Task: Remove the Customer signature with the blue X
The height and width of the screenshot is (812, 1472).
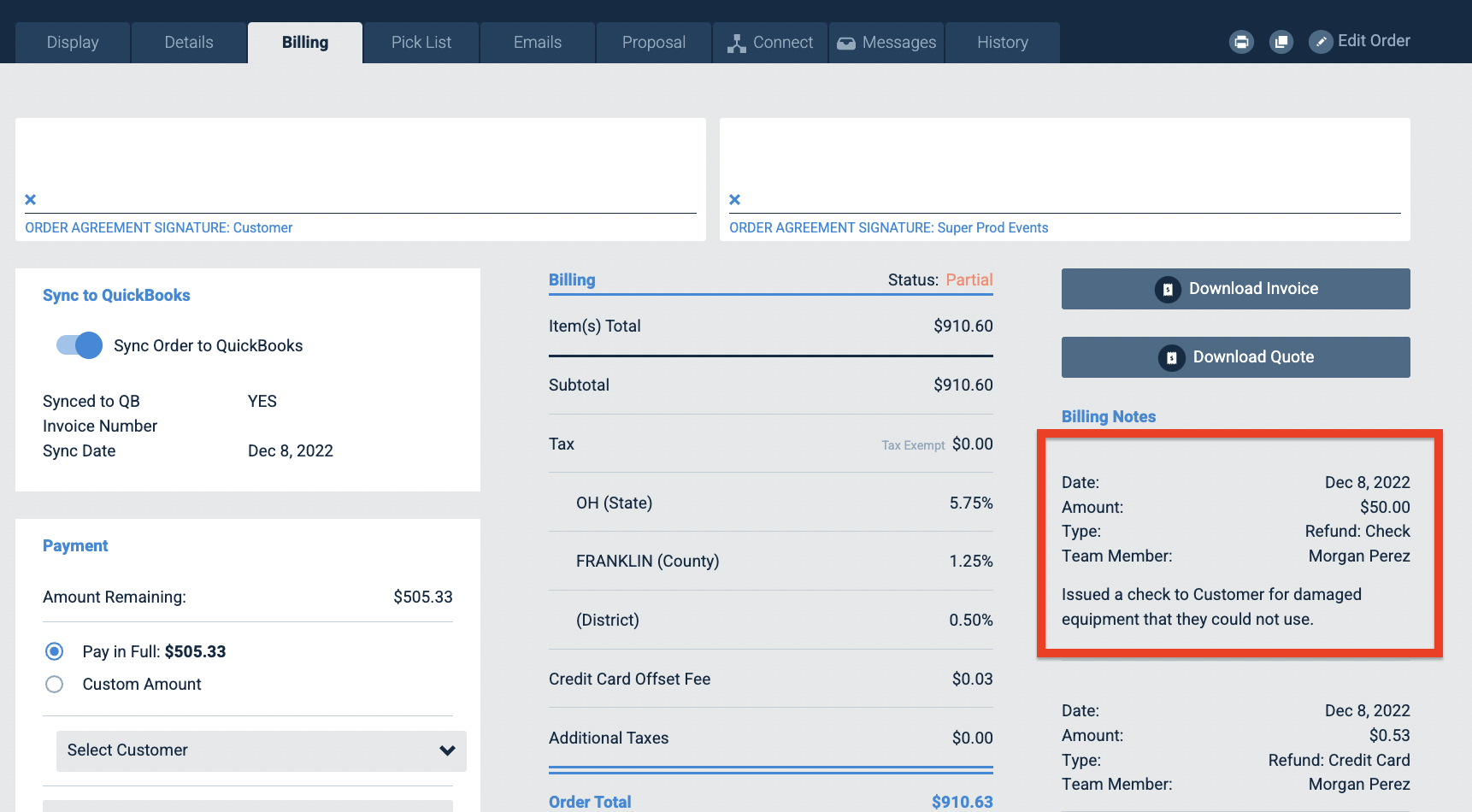Action: click(x=30, y=199)
